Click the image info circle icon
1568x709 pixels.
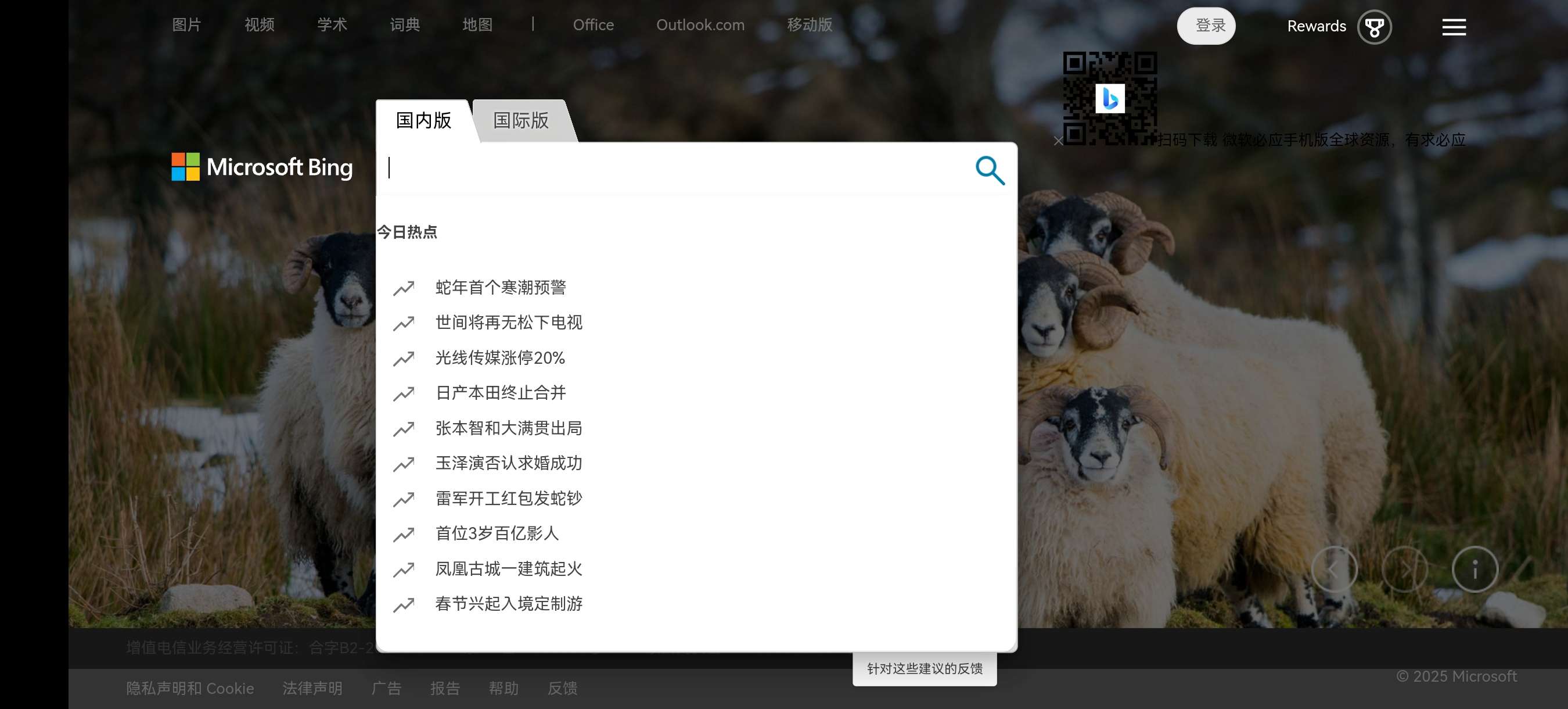click(x=1475, y=570)
